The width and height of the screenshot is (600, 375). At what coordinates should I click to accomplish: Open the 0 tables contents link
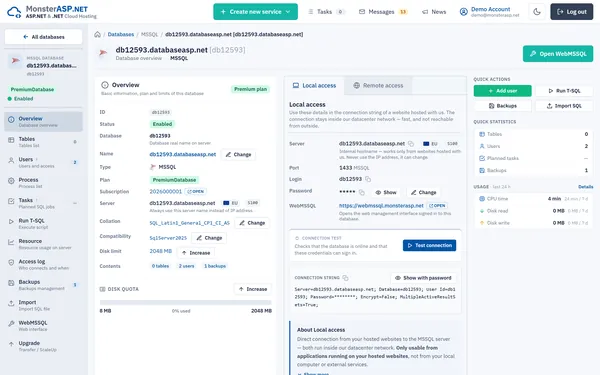(x=160, y=266)
